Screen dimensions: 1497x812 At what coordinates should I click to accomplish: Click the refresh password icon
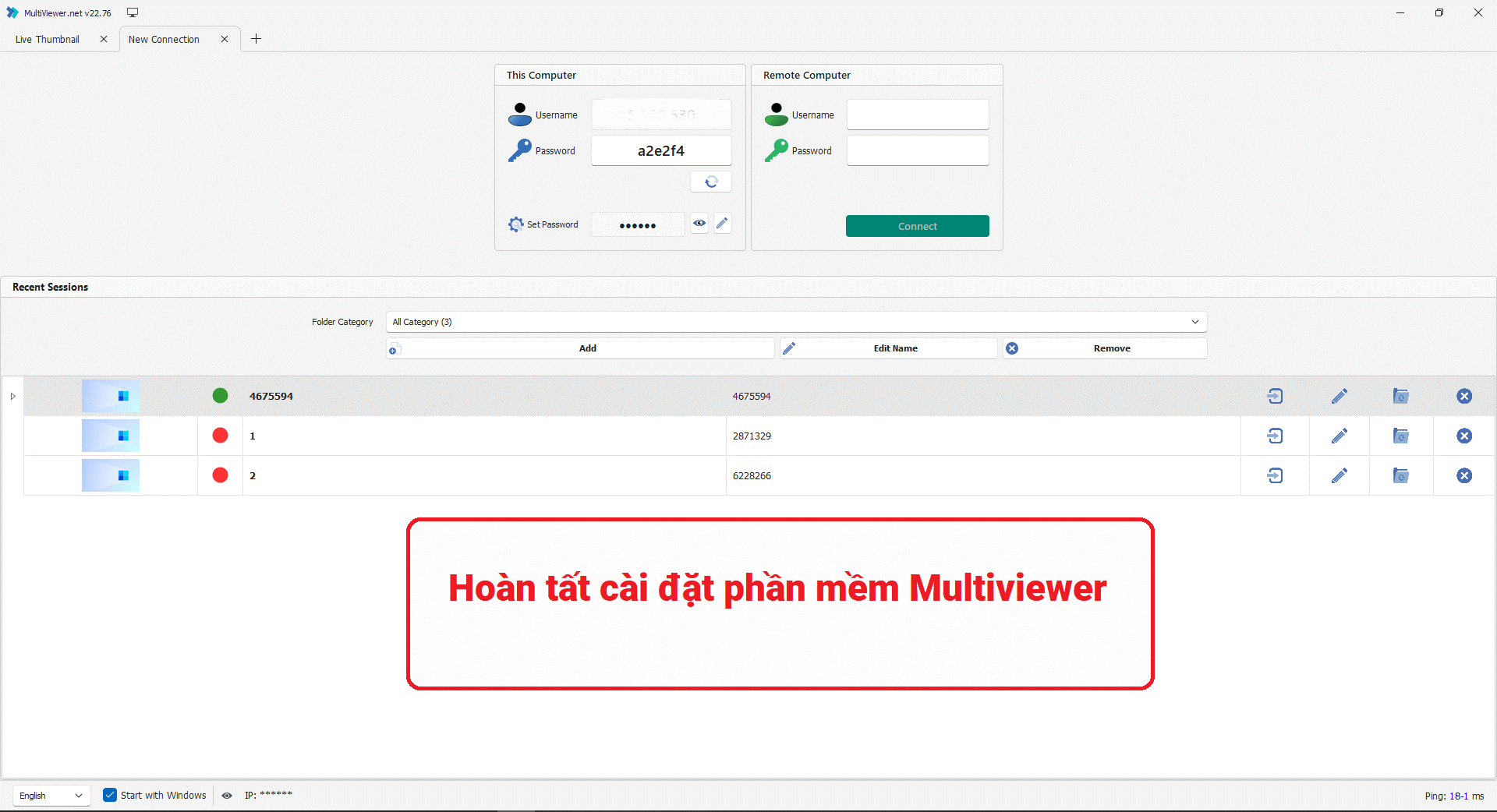click(711, 182)
